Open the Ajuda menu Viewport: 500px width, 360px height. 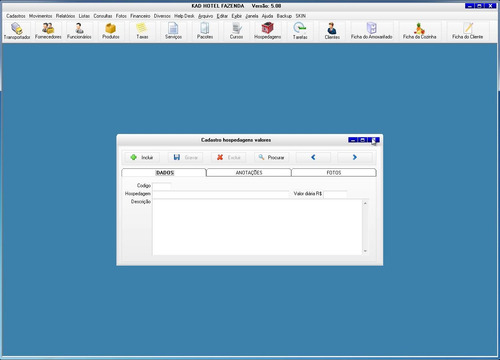click(267, 16)
